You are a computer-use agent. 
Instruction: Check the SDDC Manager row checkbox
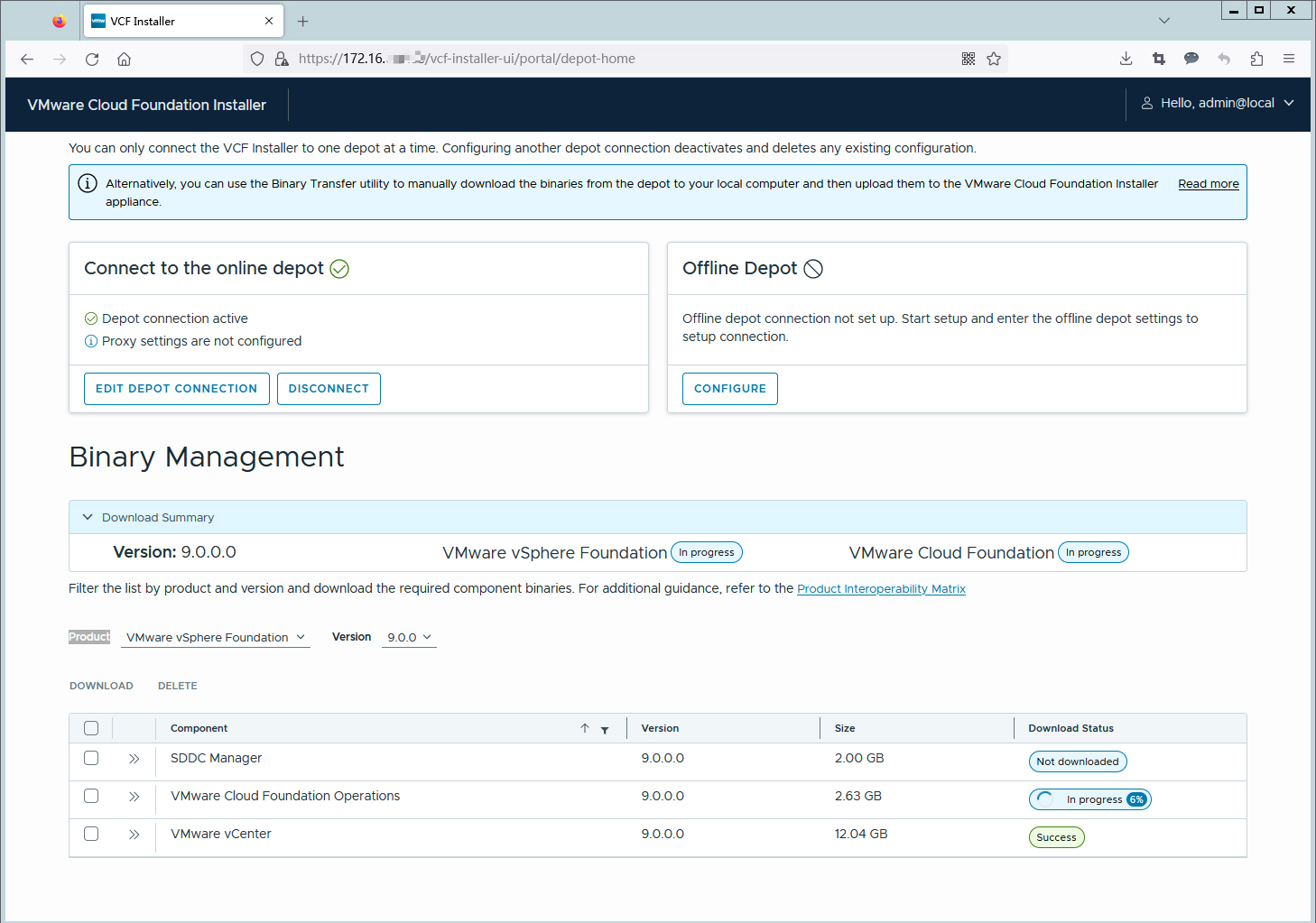click(x=91, y=758)
